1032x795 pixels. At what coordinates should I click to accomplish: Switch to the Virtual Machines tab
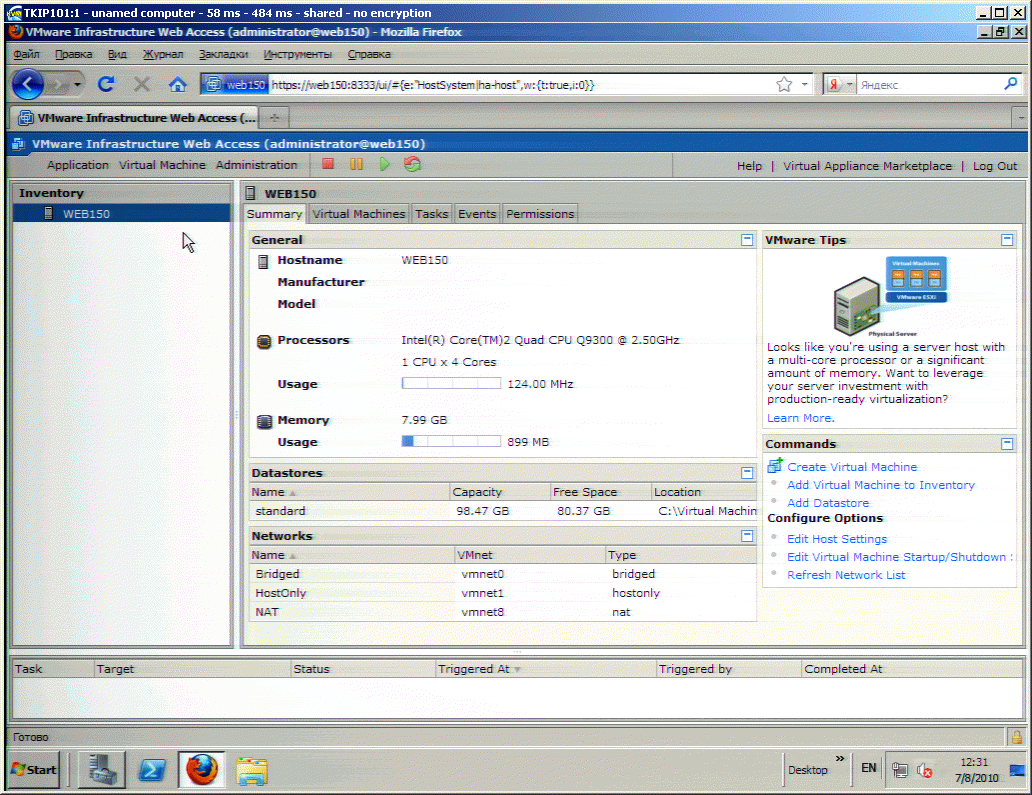click(x=359, y=213)
